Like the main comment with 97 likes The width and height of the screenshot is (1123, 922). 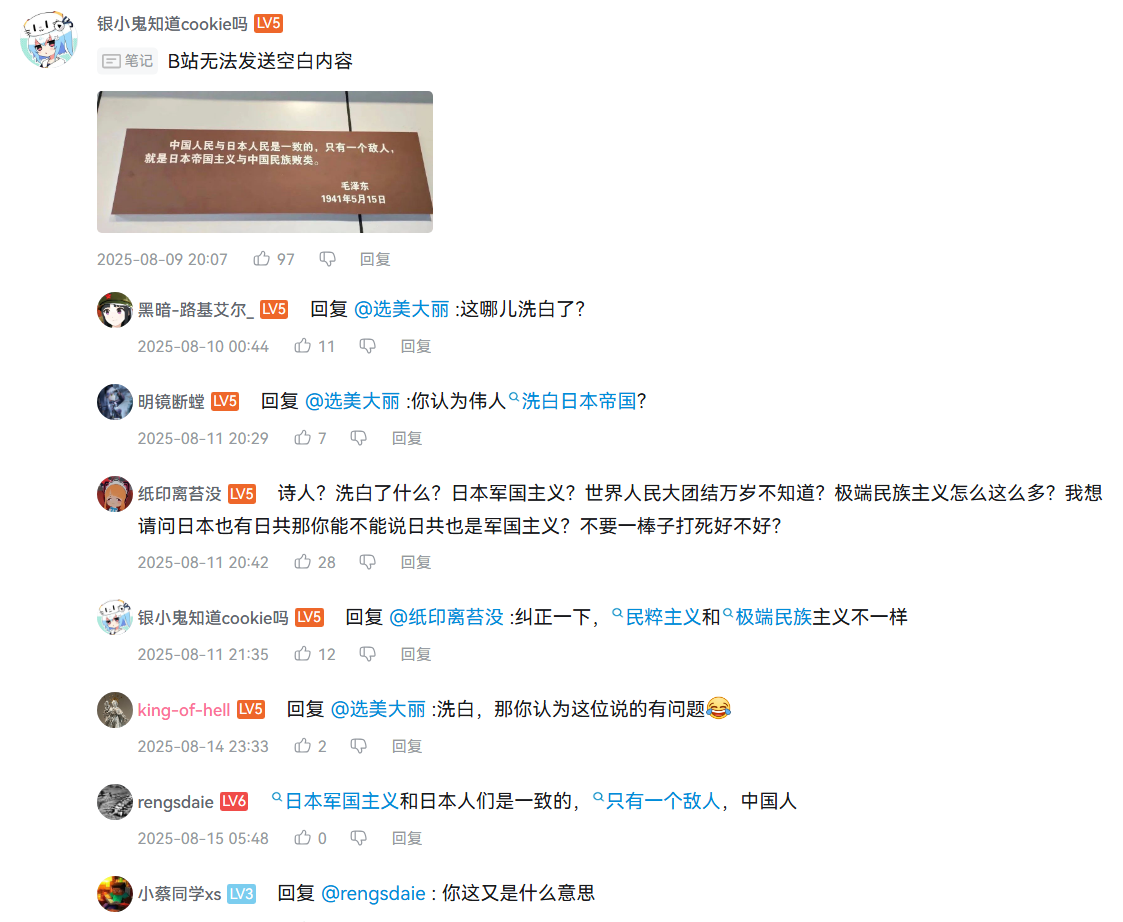coord(262,259)
